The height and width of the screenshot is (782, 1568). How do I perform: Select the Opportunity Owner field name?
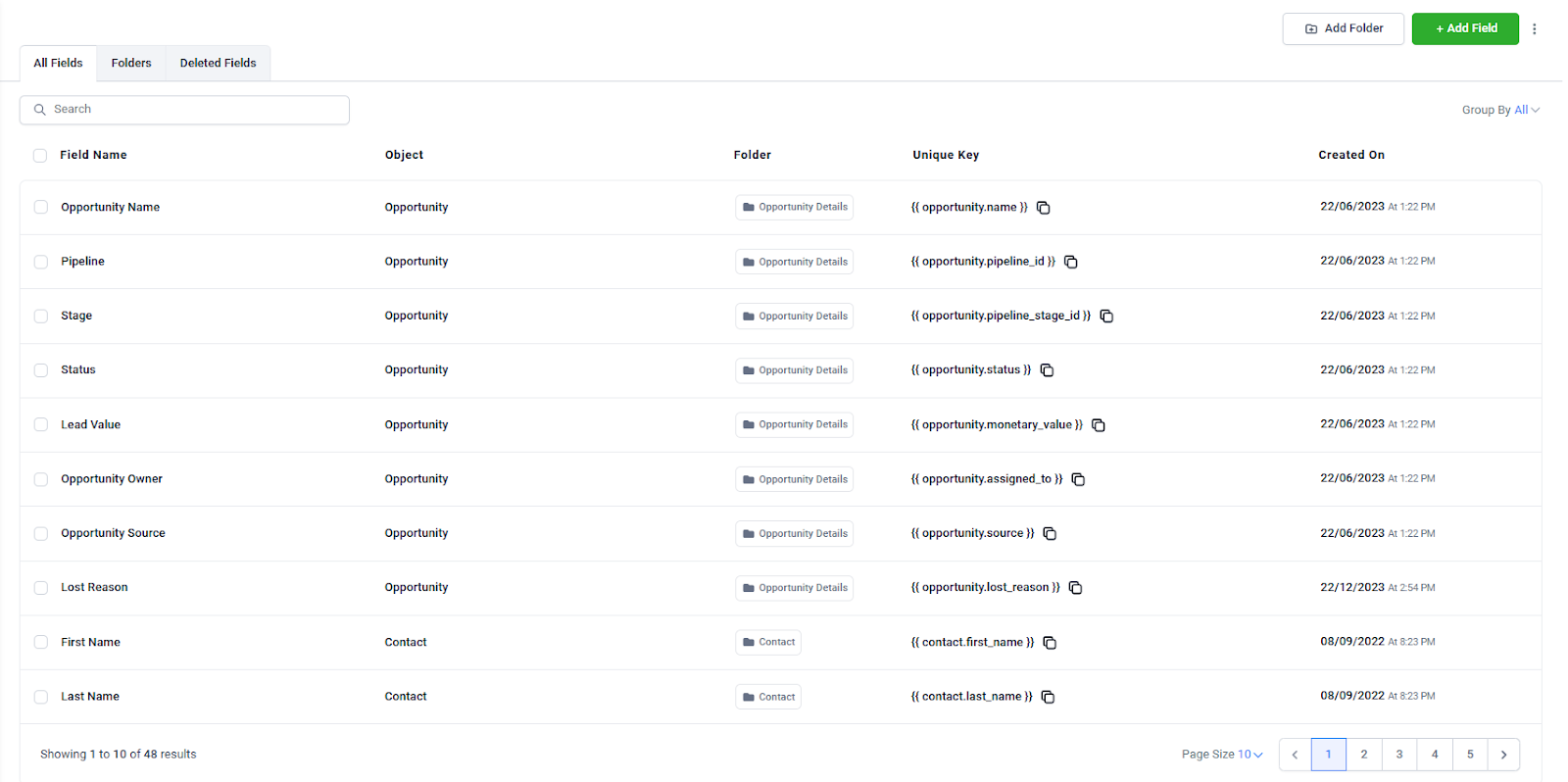[x=112, y=479]
